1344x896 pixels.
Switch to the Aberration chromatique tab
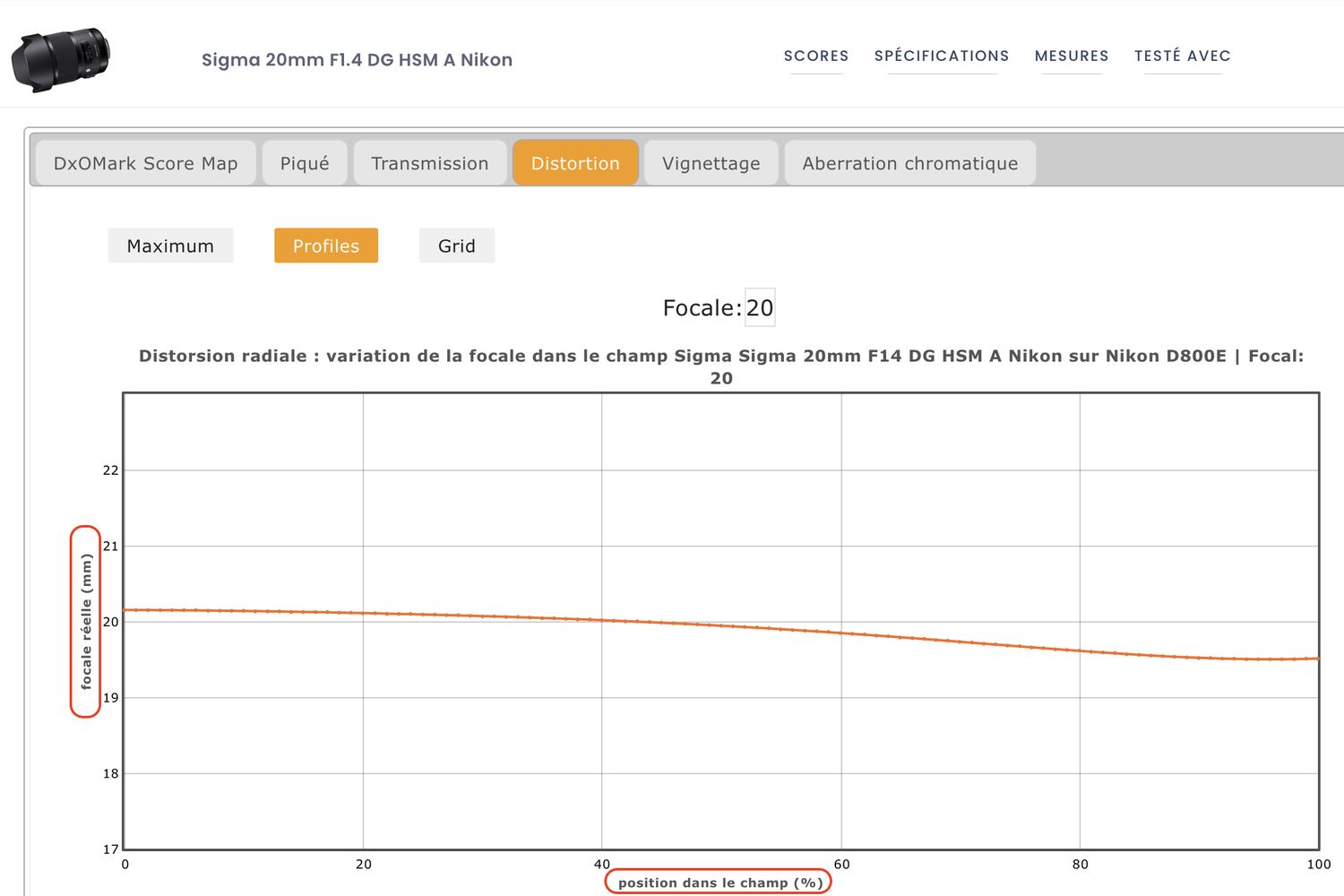coord(910,163)
